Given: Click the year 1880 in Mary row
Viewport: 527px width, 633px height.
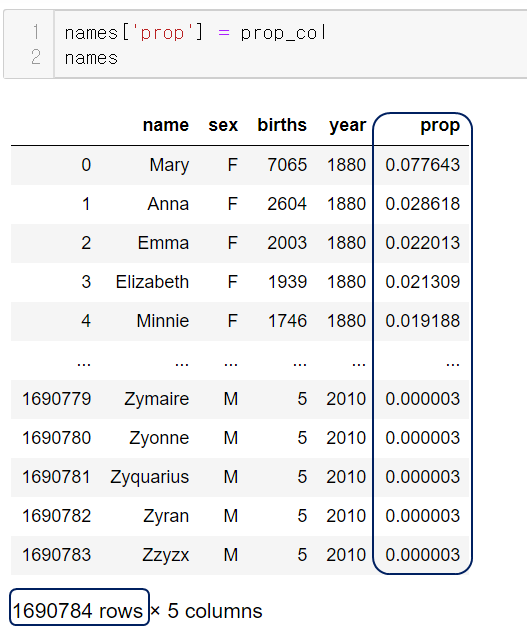Looking at the screenshot, I should [346, 165].
